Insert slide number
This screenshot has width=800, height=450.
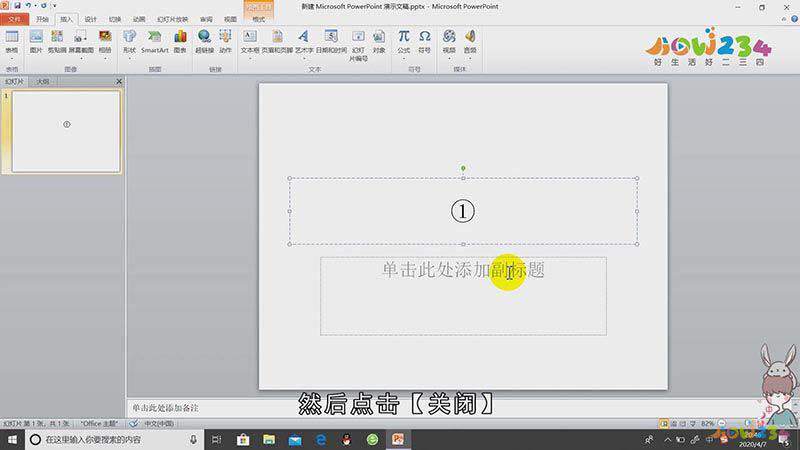point(358,45)
